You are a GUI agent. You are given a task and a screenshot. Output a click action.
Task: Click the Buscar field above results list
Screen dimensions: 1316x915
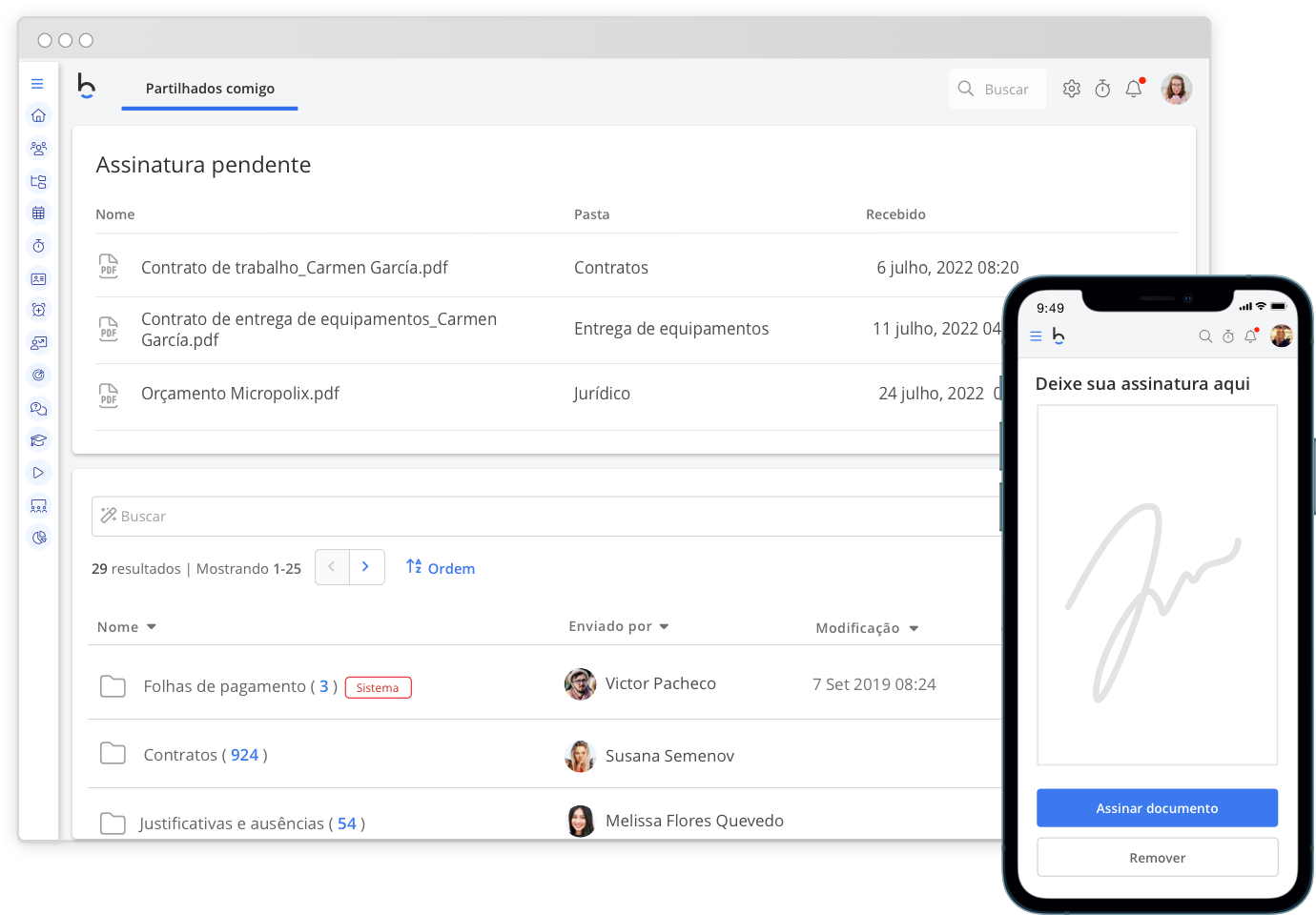tap(544, 517)
